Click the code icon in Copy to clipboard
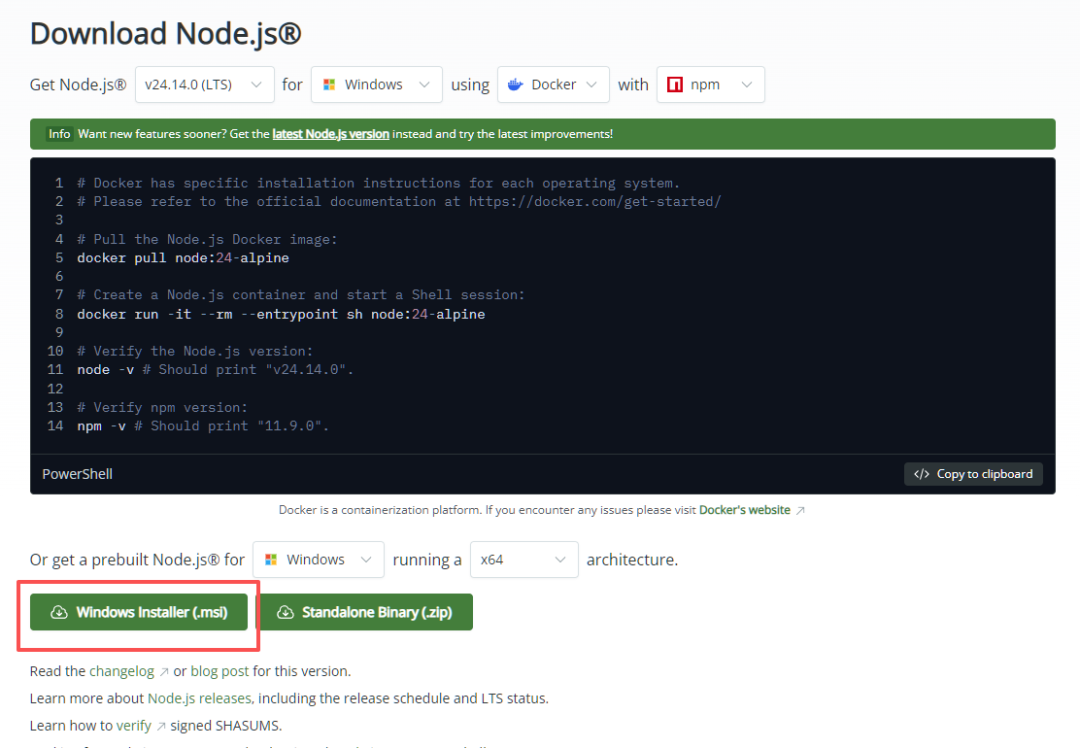Image resolution: width=1080 pixels, height=748 pixels. click(x=922, y=474)
